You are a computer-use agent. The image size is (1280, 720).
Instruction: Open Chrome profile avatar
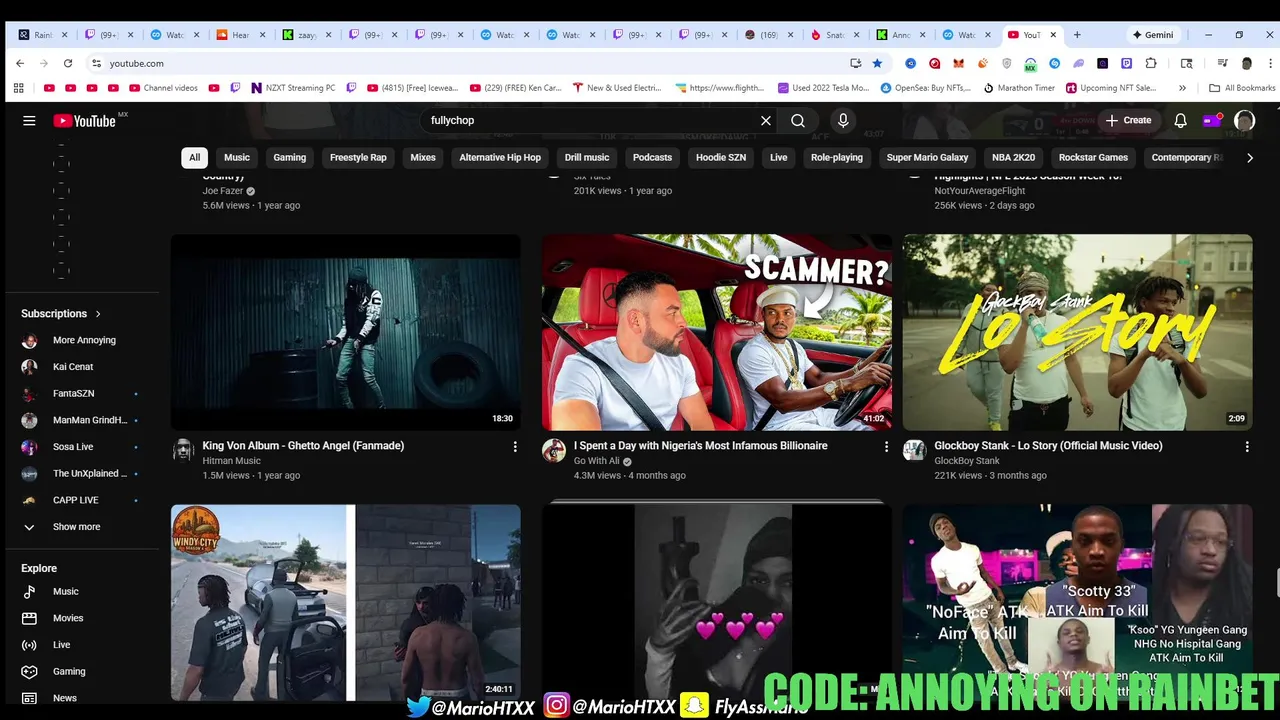coord(1246,63)
